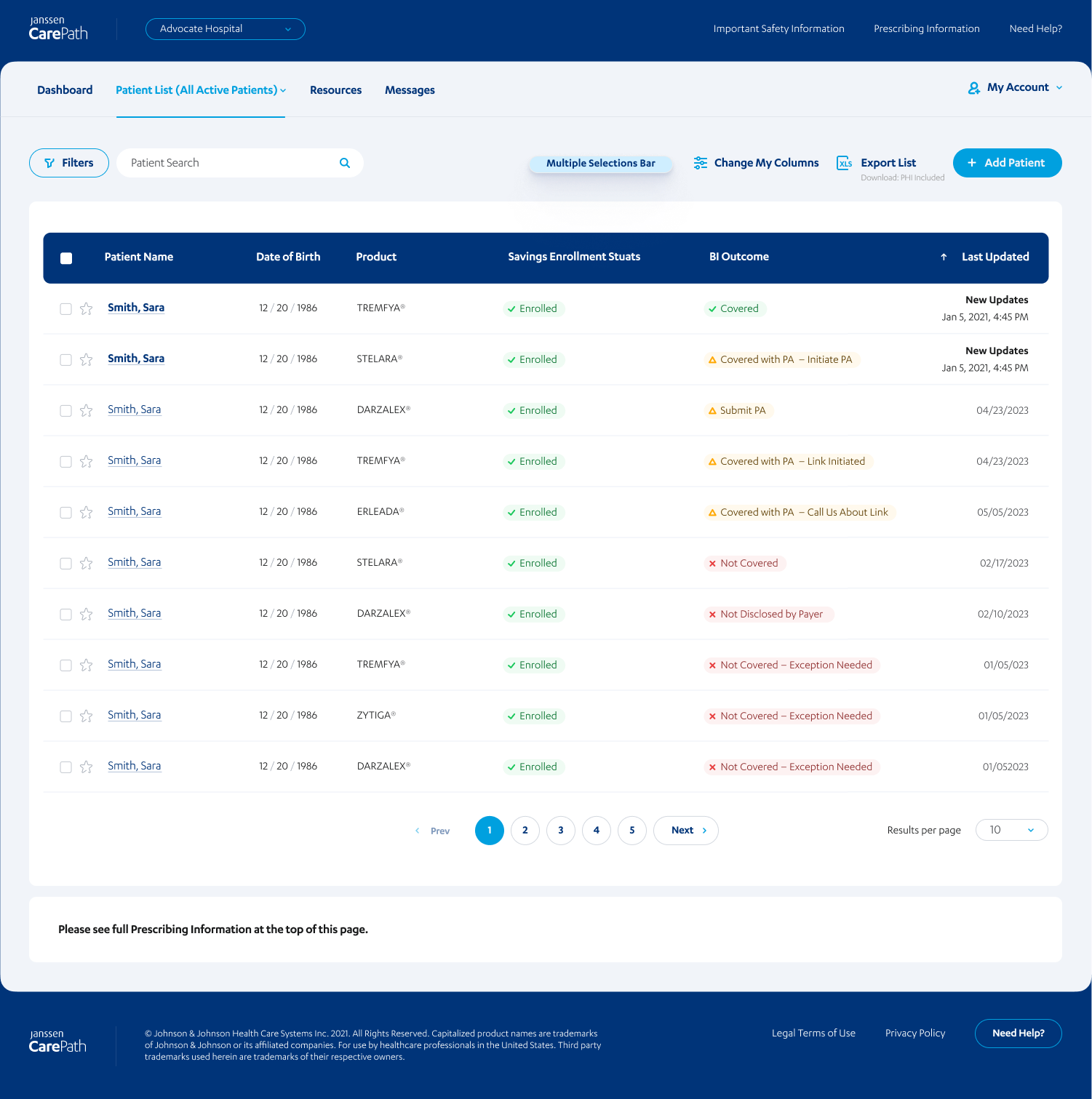Open Important Safety Information
Screen dimensions: 1092x1099
[778, 29]
